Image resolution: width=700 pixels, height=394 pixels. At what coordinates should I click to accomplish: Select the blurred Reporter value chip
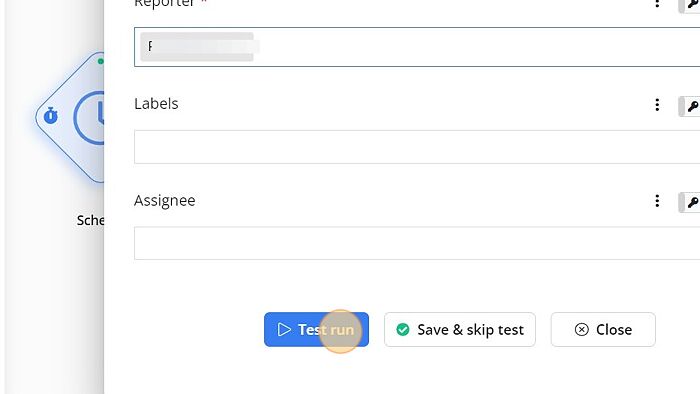point(197,46)
